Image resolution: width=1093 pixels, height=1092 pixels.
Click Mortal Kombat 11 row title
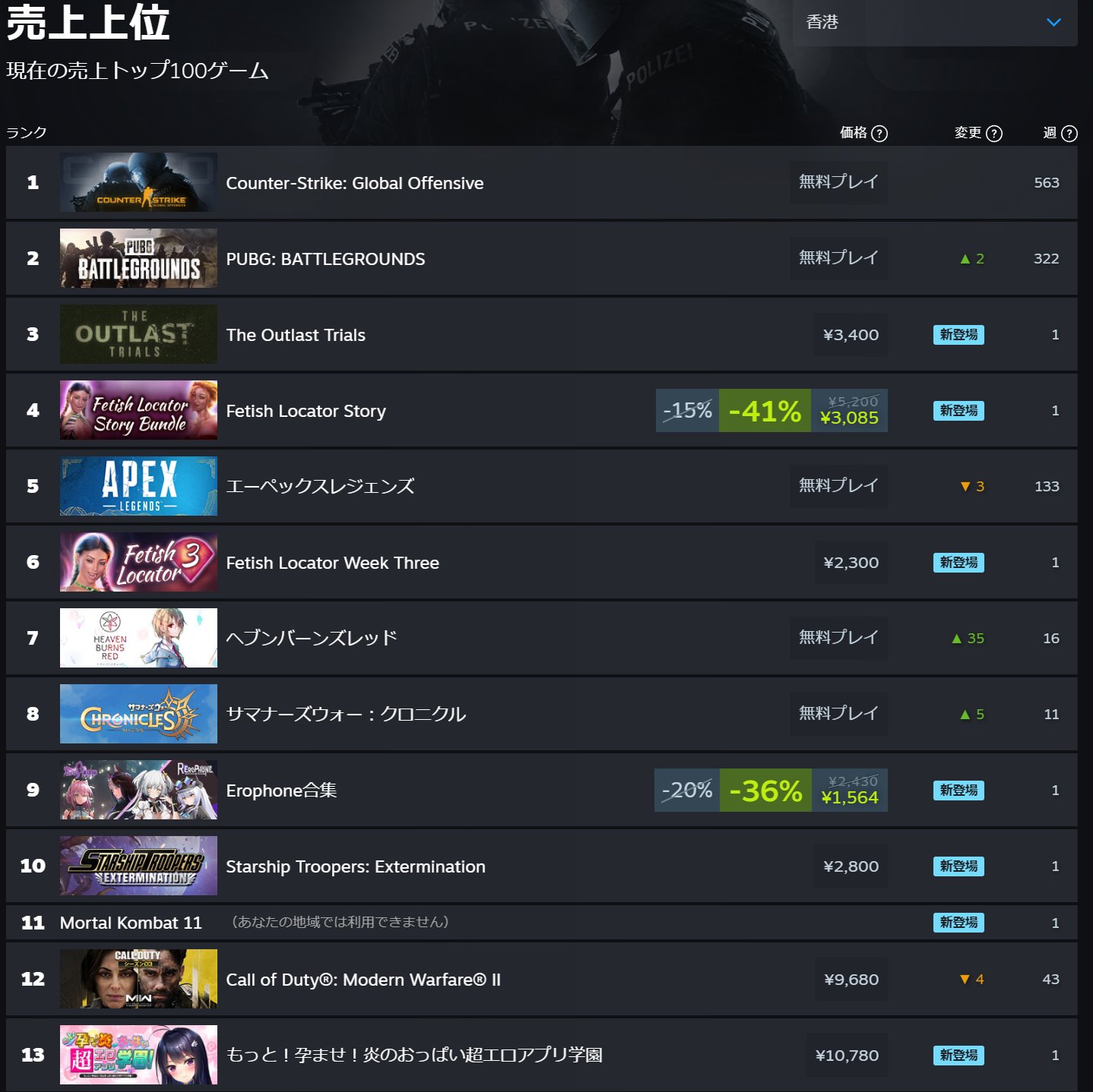[131, 923]
